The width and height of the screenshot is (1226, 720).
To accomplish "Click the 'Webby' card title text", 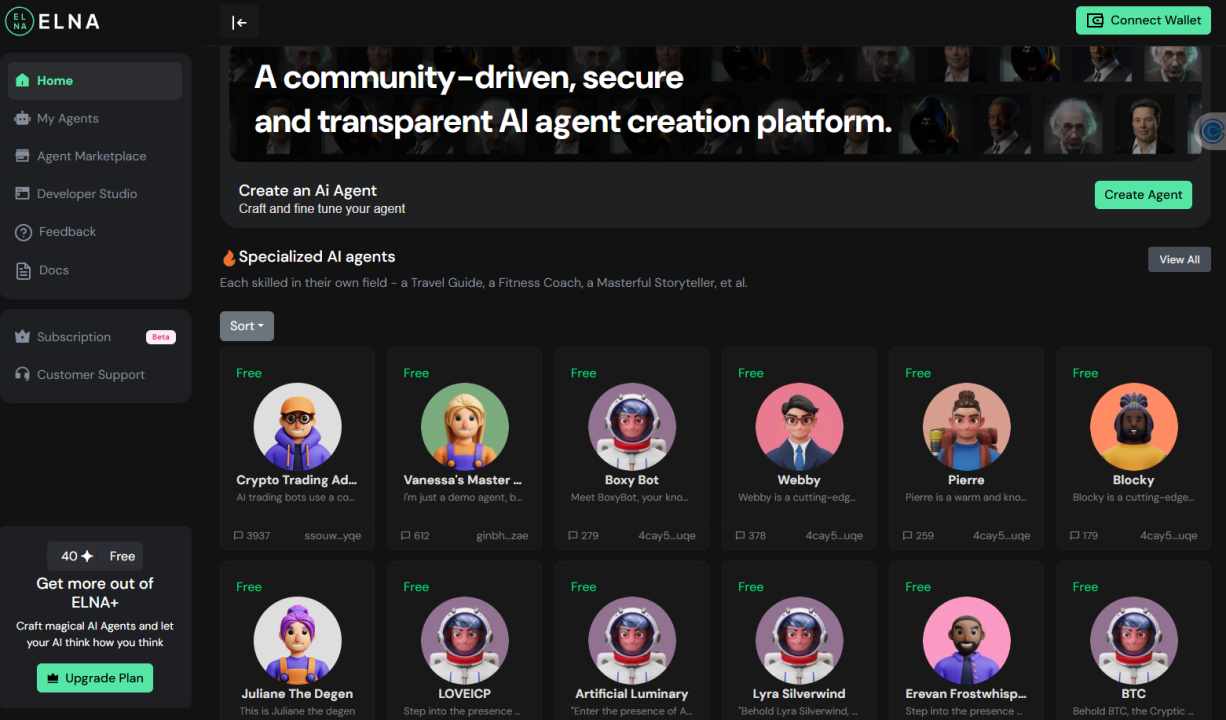I will click(799, 480).
